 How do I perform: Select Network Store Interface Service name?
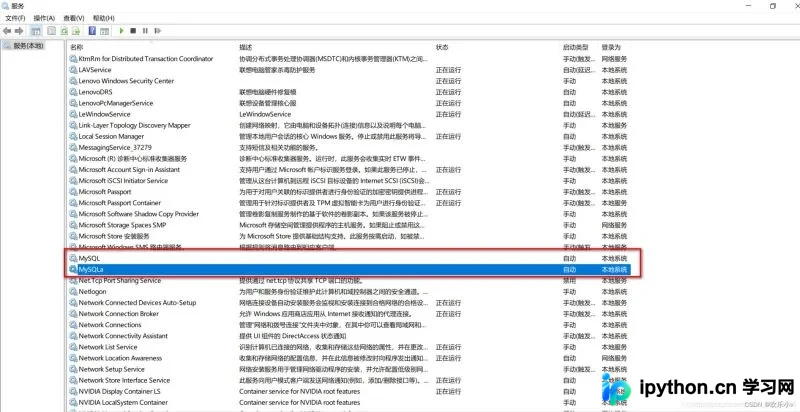click(124, 380)
